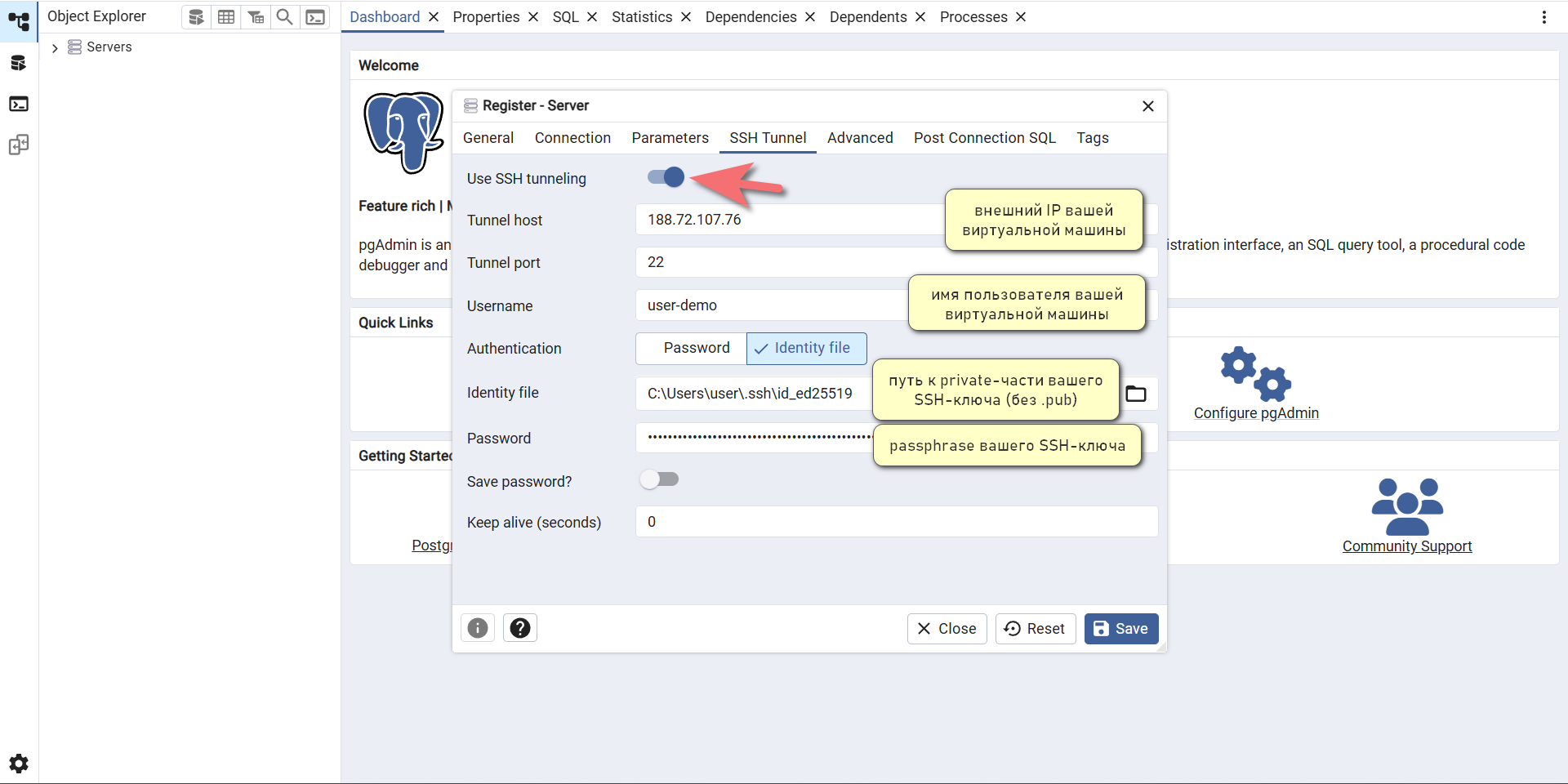This screenshot has width=1568, height=784.
Task: Open the Query Tool Workspace sidebar icon
Action: pos(19,63)
